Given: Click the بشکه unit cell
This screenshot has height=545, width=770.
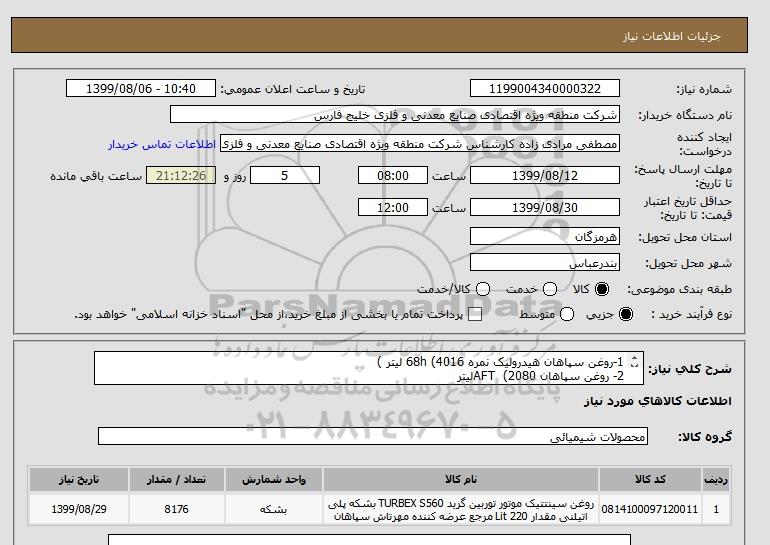Looking at the screenshot, I should pos(274,510).
